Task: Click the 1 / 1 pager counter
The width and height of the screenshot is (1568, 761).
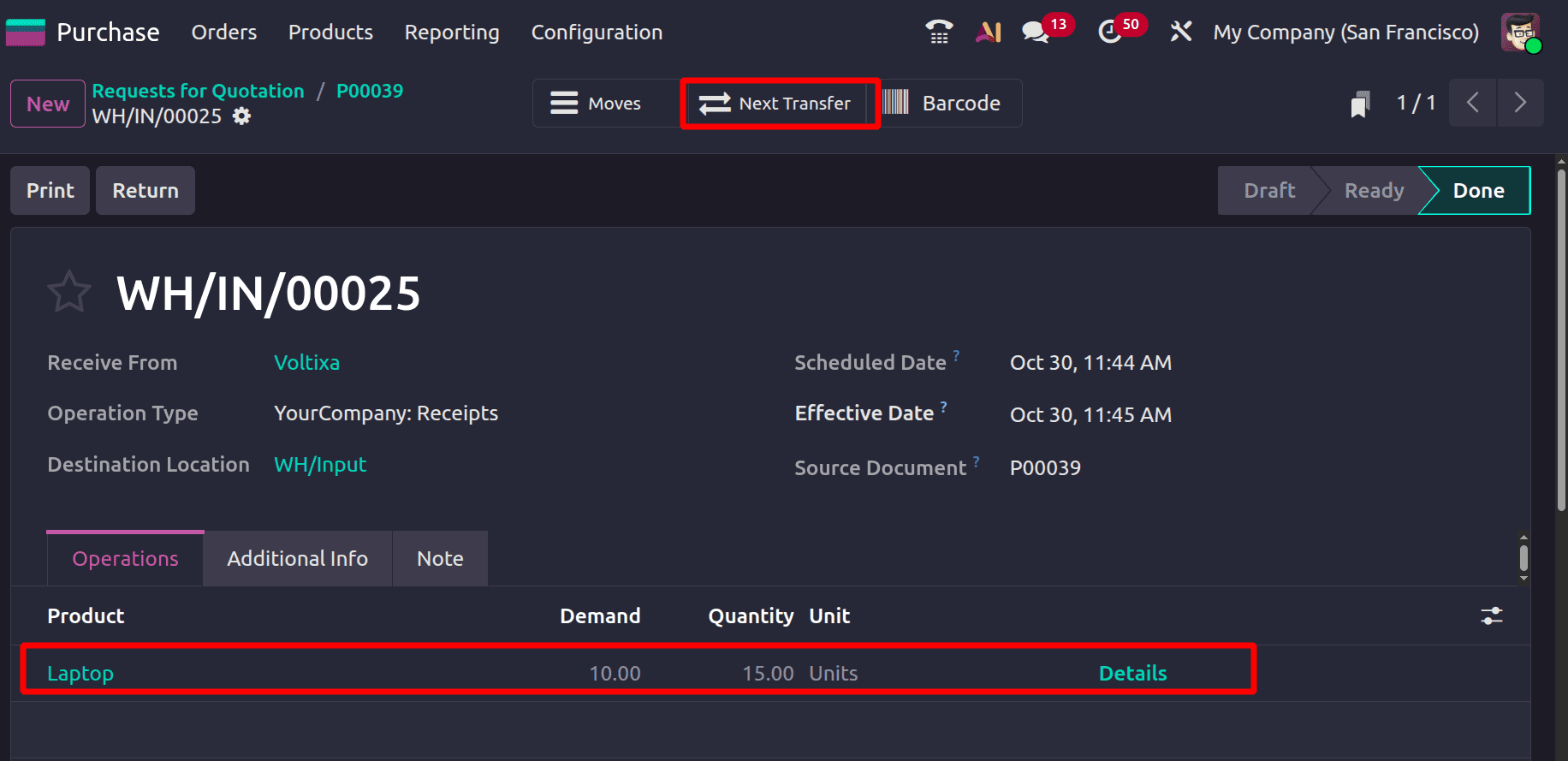Action: tap(1416, 103)
